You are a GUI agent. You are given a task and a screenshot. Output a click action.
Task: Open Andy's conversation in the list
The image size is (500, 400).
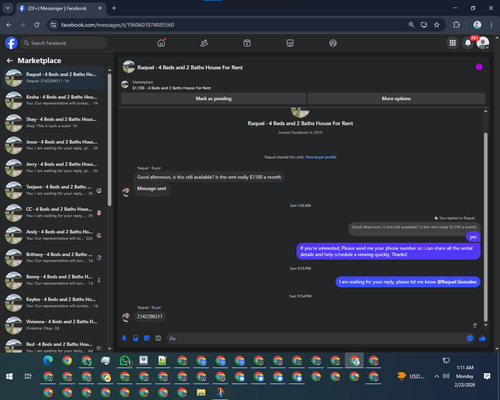pyautogui.click(x=54, y=235)
